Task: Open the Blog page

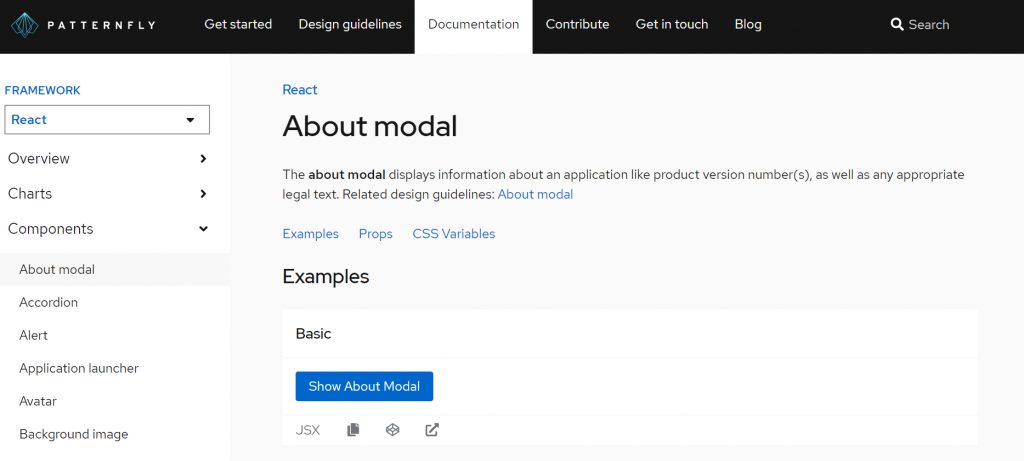Action: point(748,25)
